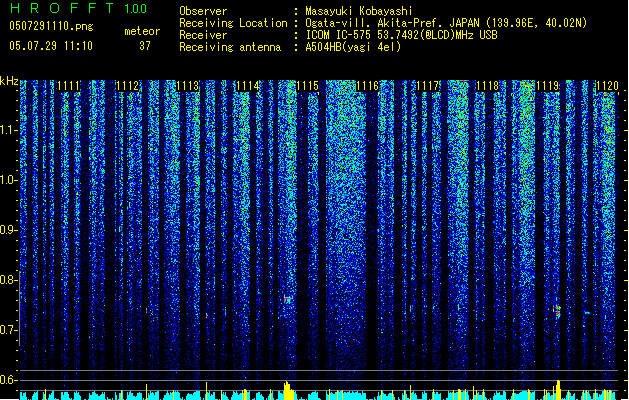Click the 1.1 frequency axis tick
Image resolution: width=629 pixels, height=400 pixels.
pyautogui.click(x=8, y=130)
